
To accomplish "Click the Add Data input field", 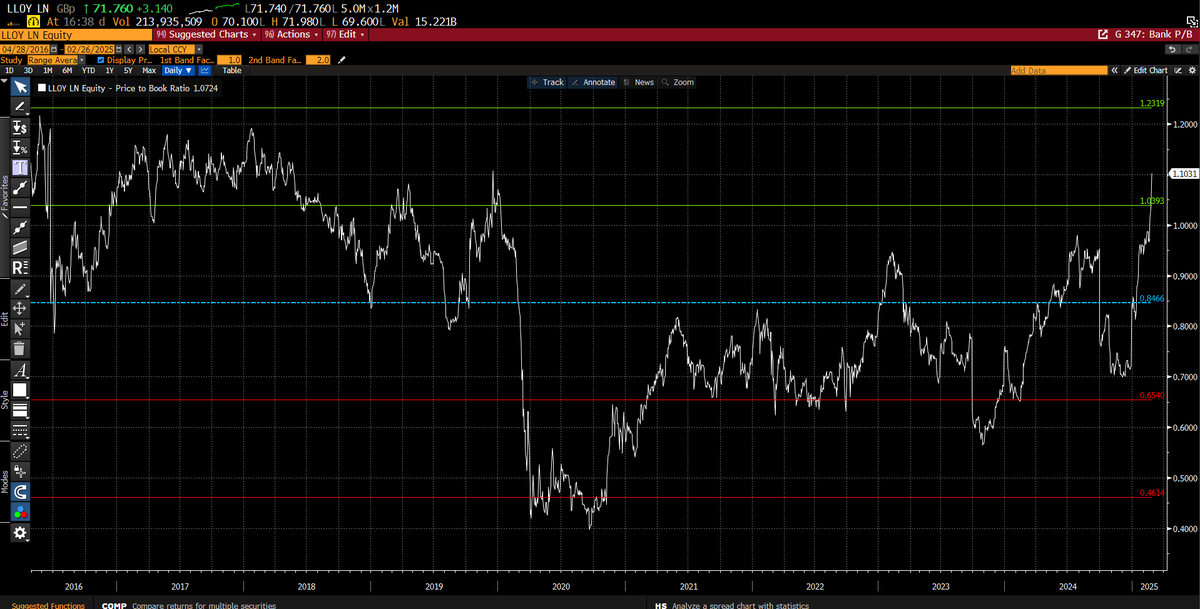I will point(1059,70).
